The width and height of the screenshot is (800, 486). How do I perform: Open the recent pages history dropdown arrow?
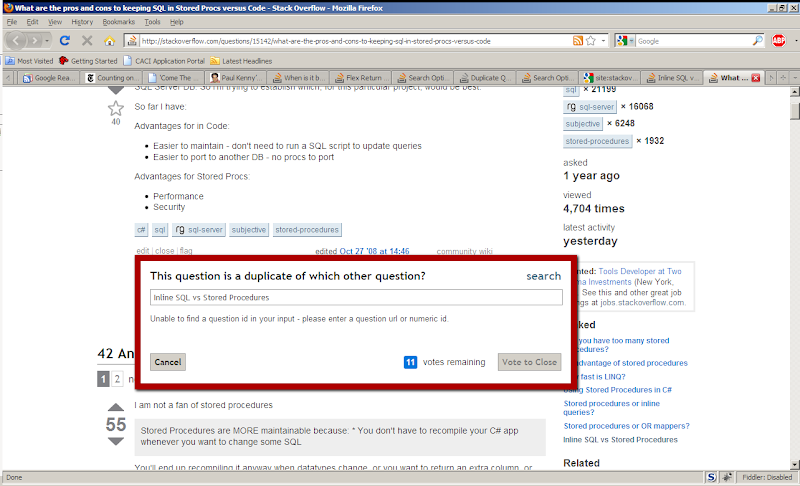tap(47, 40)
